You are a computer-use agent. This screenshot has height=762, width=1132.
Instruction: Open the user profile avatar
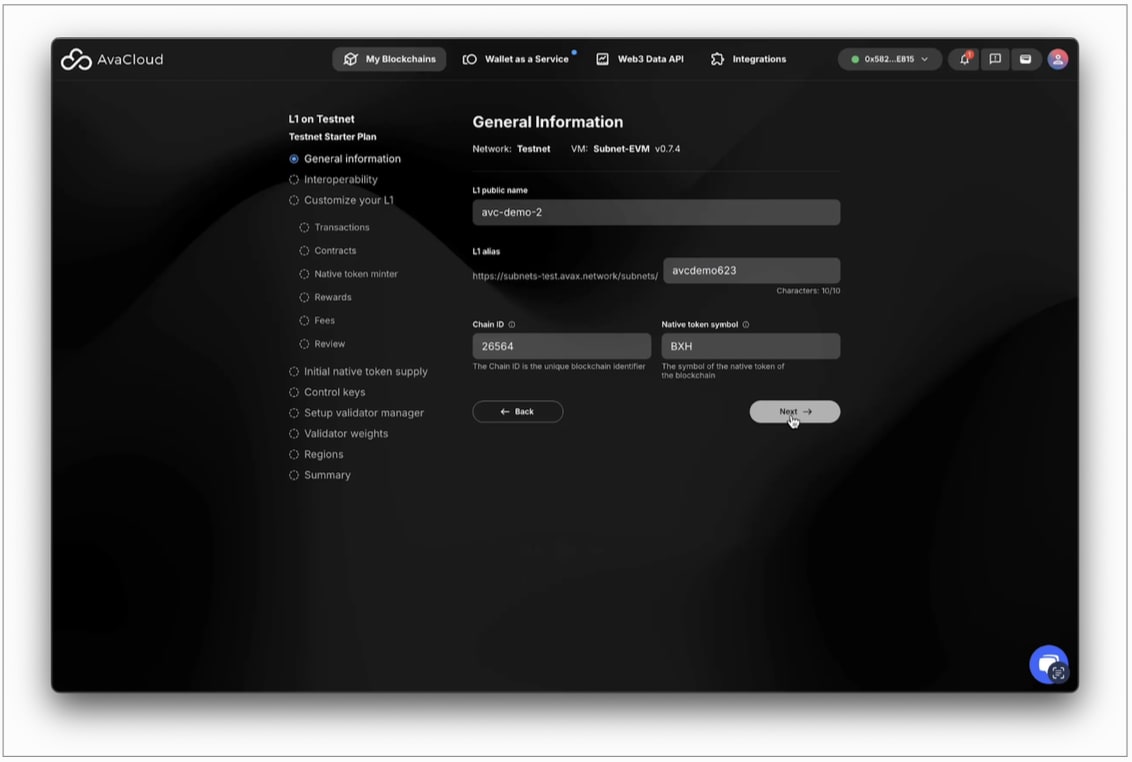(x=1058, y=59)
